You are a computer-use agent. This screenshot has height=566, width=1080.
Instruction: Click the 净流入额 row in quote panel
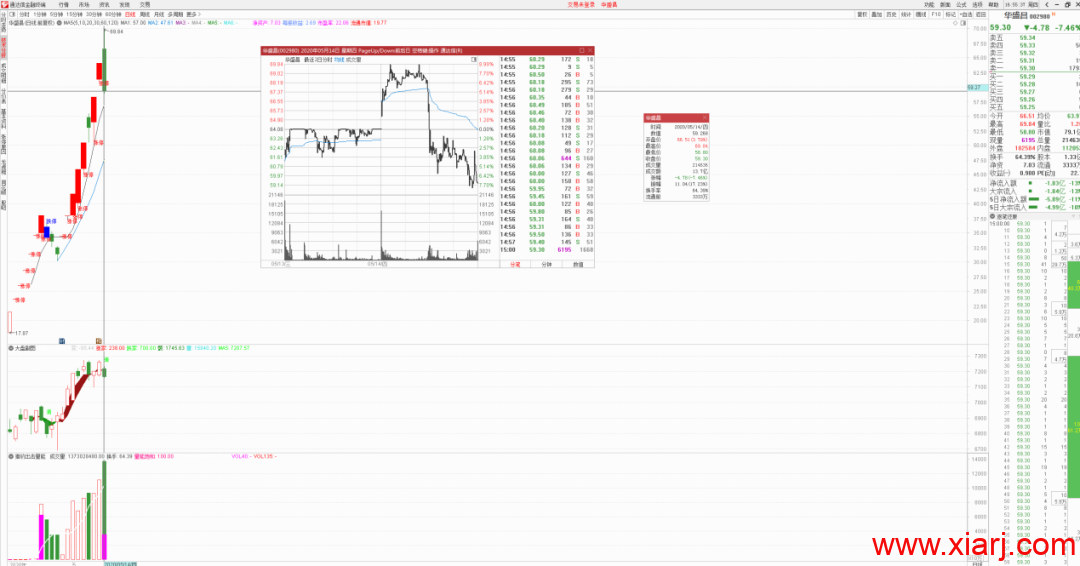pos(1035,183)
